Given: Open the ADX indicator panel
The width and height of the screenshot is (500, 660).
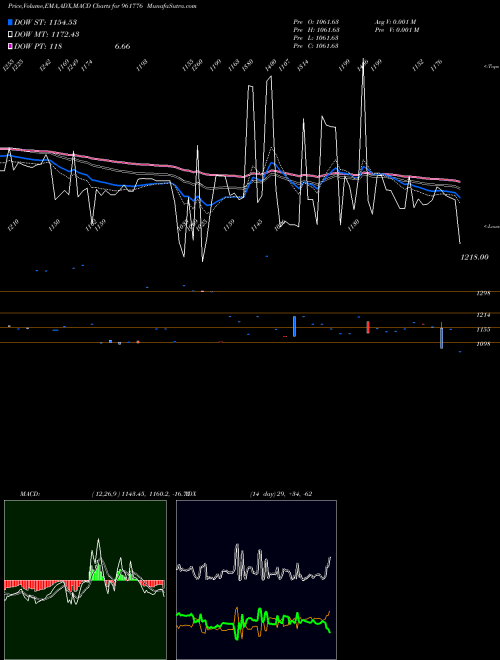Looking at the screenshot, I should [256, 580].
